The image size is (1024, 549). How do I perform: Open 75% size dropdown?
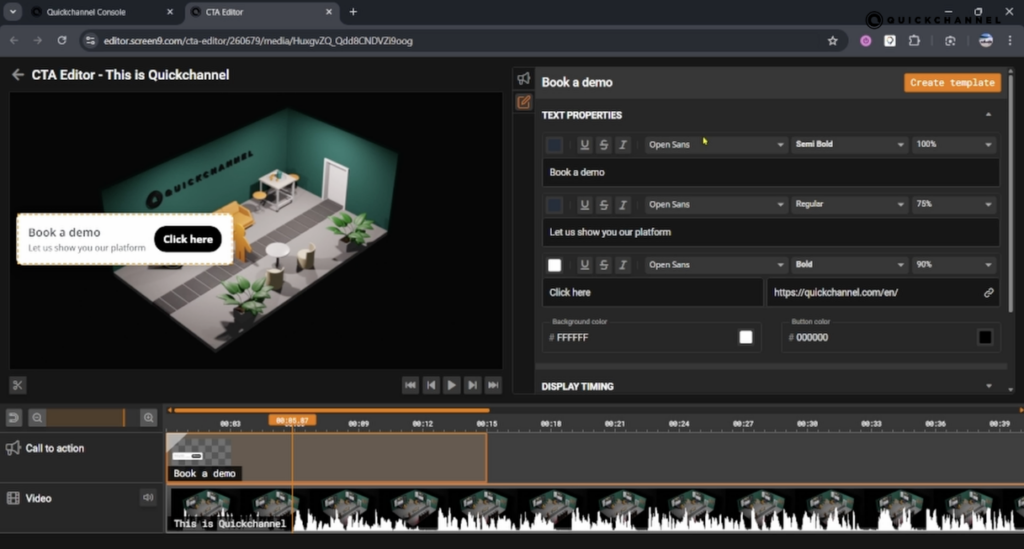pyautogui.click(x=953, y=204)
